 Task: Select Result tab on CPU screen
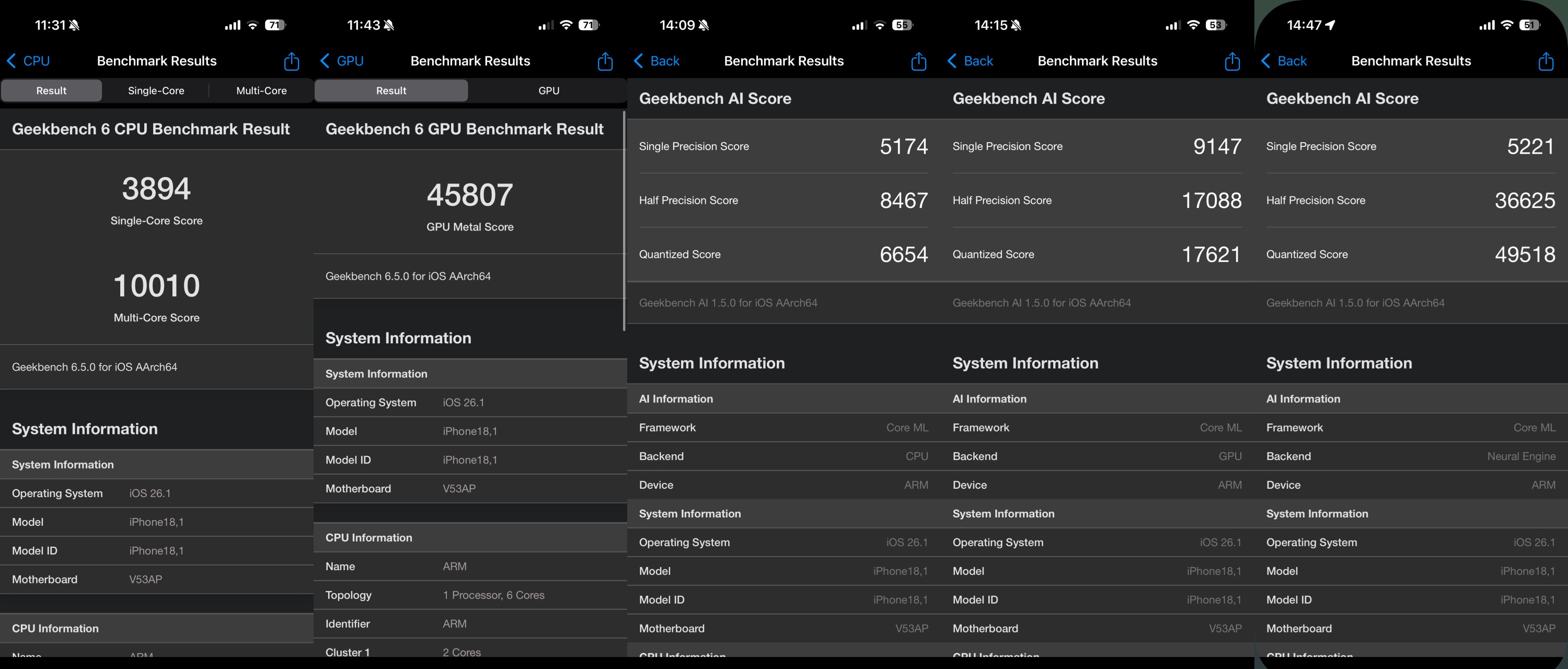(51, 91)
